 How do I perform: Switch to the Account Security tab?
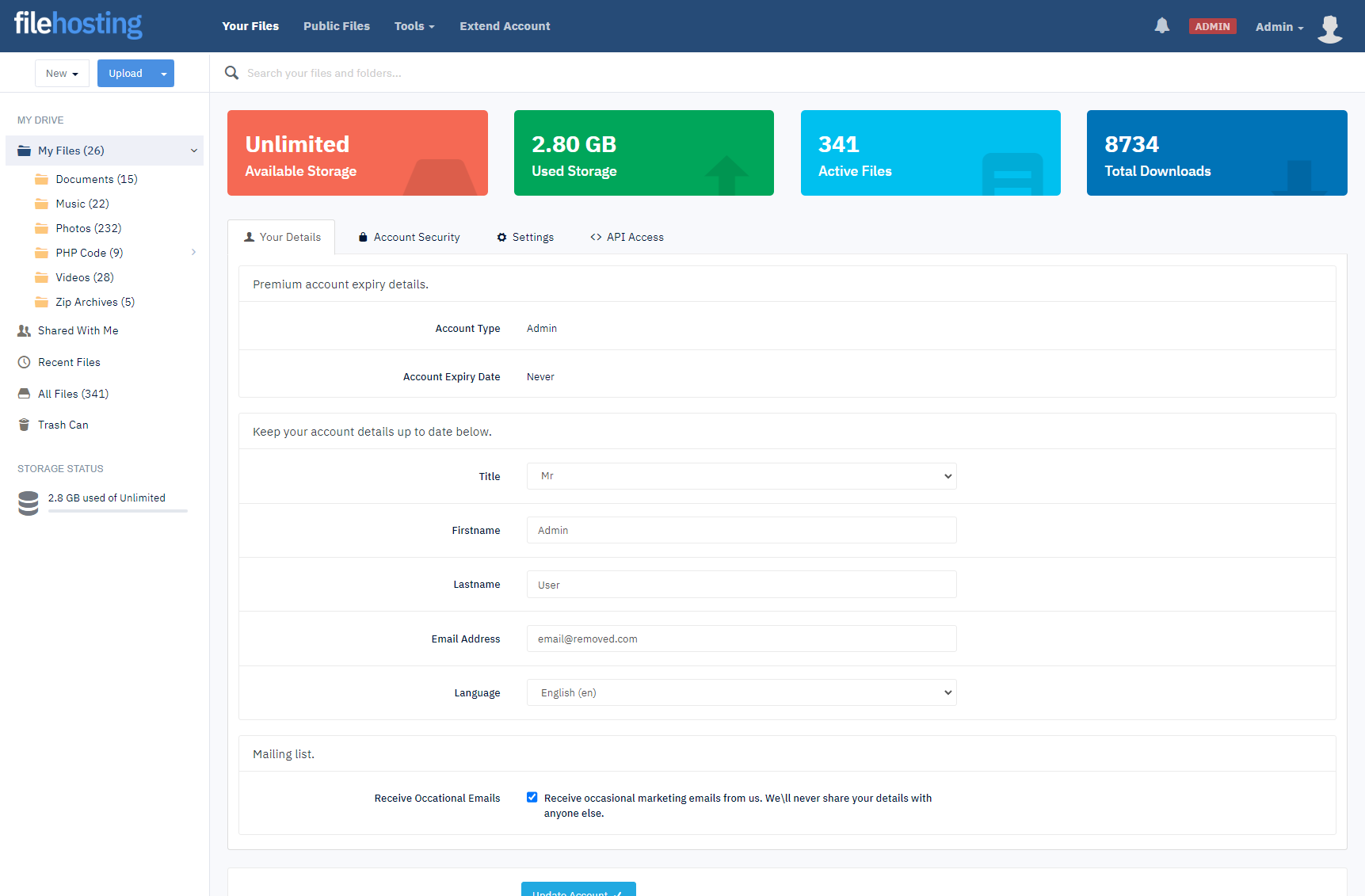409,237
